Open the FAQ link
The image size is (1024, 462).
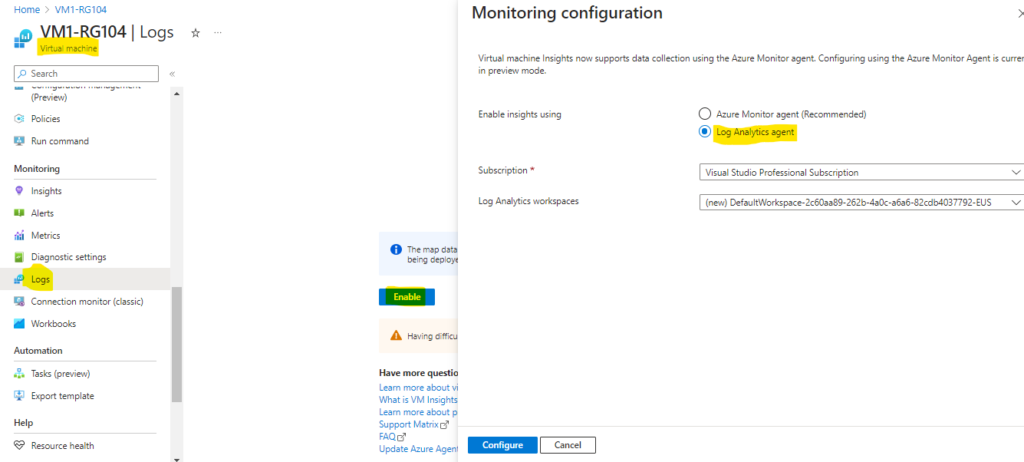pyautogui.click(x=387, y=437)
